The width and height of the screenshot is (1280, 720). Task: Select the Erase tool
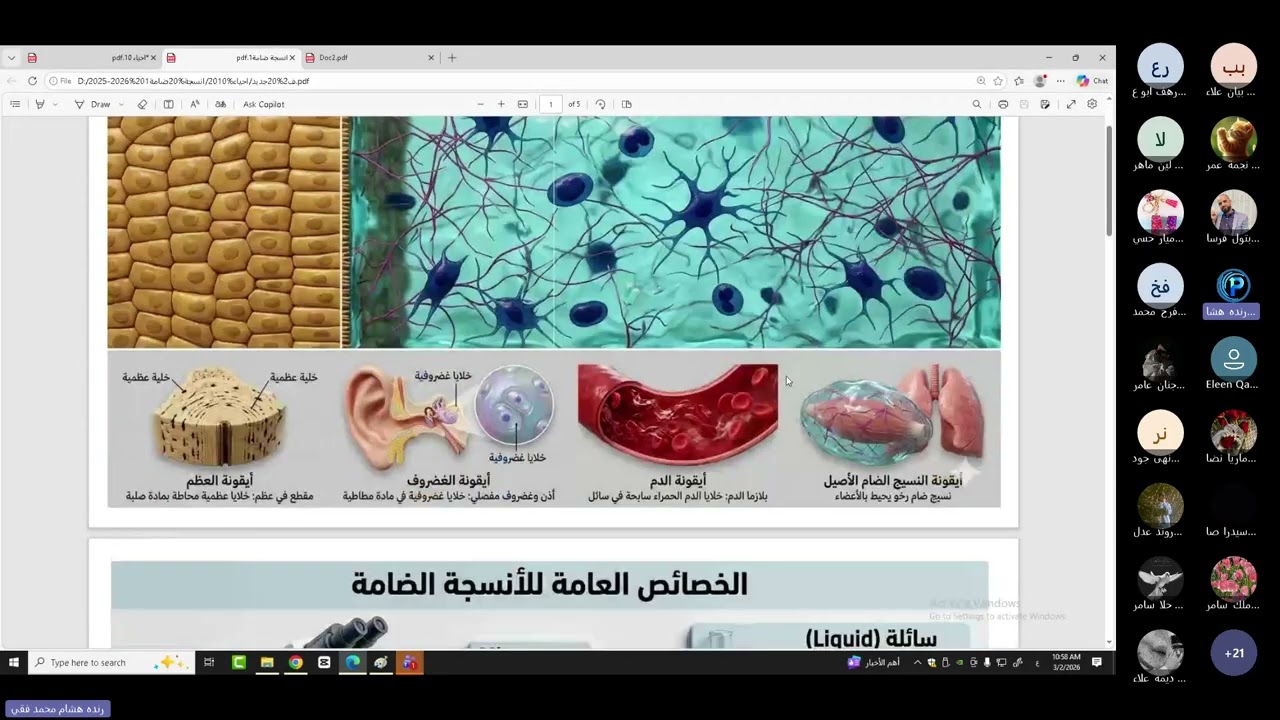pos(142,104)
